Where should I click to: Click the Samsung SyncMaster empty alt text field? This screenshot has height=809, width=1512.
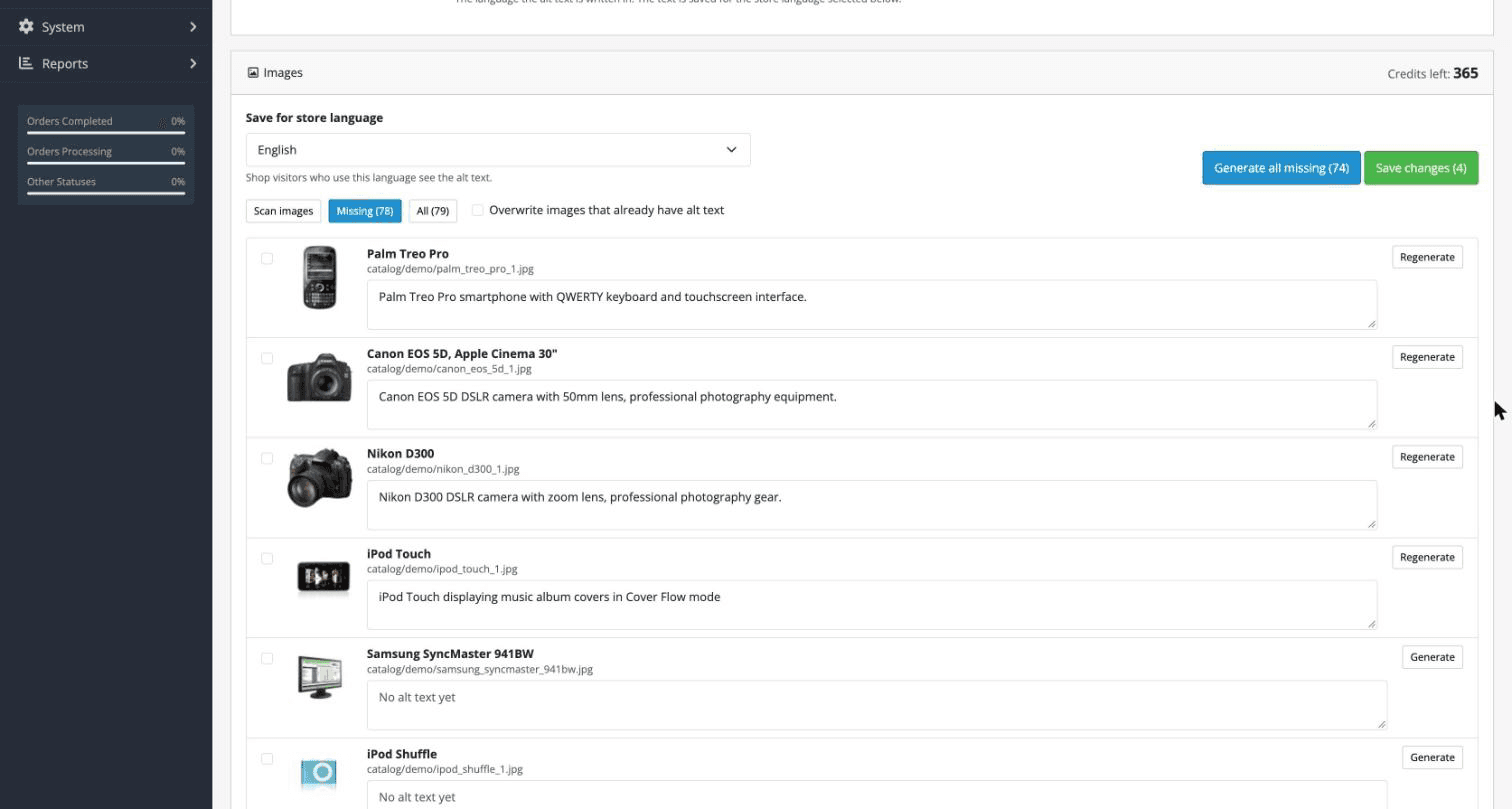pyautogui.click(x=877, y=704)
